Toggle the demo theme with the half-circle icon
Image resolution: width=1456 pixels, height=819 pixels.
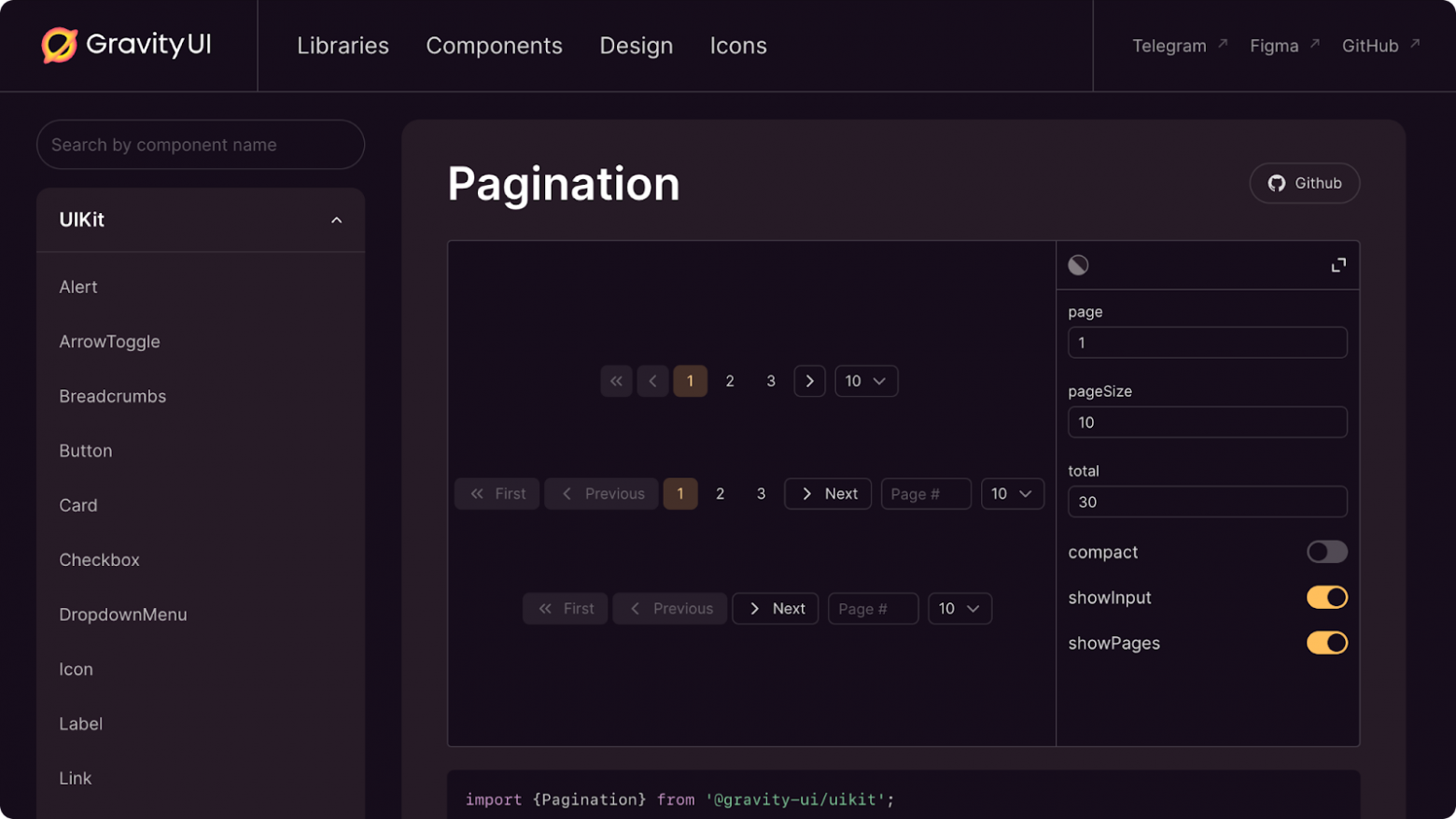[1079, 265]
